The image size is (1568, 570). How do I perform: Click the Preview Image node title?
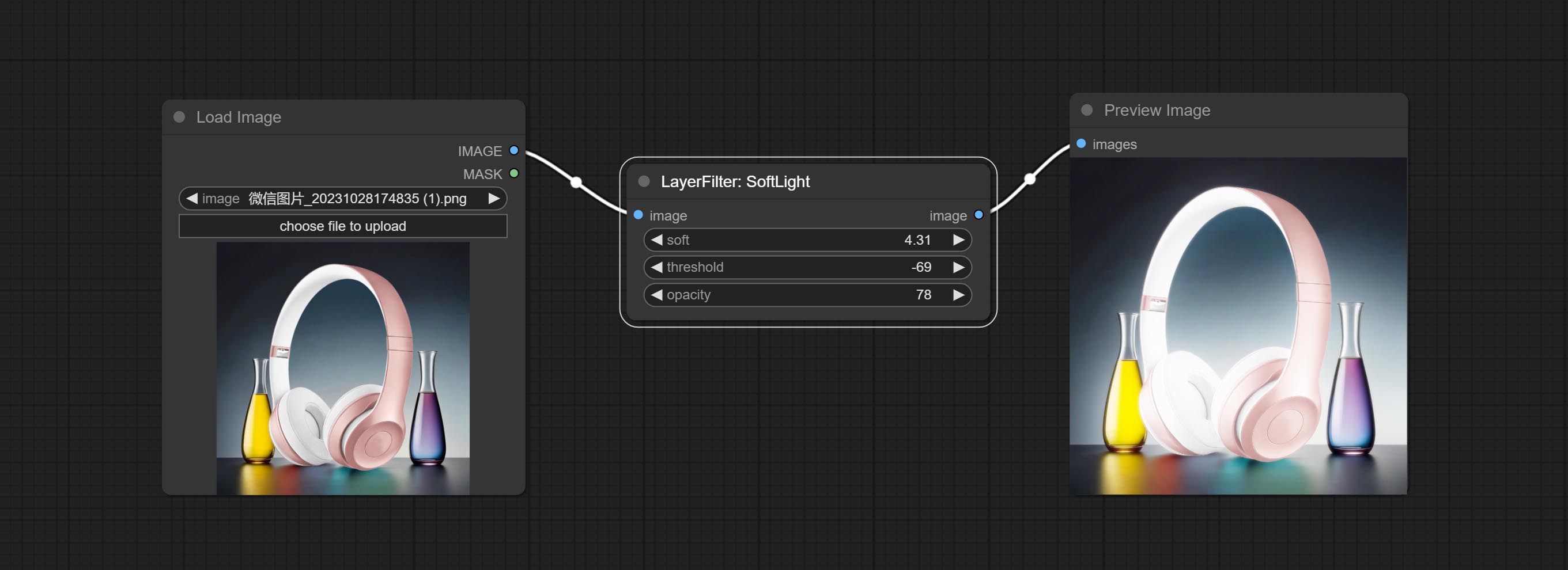click(1157, 110)
